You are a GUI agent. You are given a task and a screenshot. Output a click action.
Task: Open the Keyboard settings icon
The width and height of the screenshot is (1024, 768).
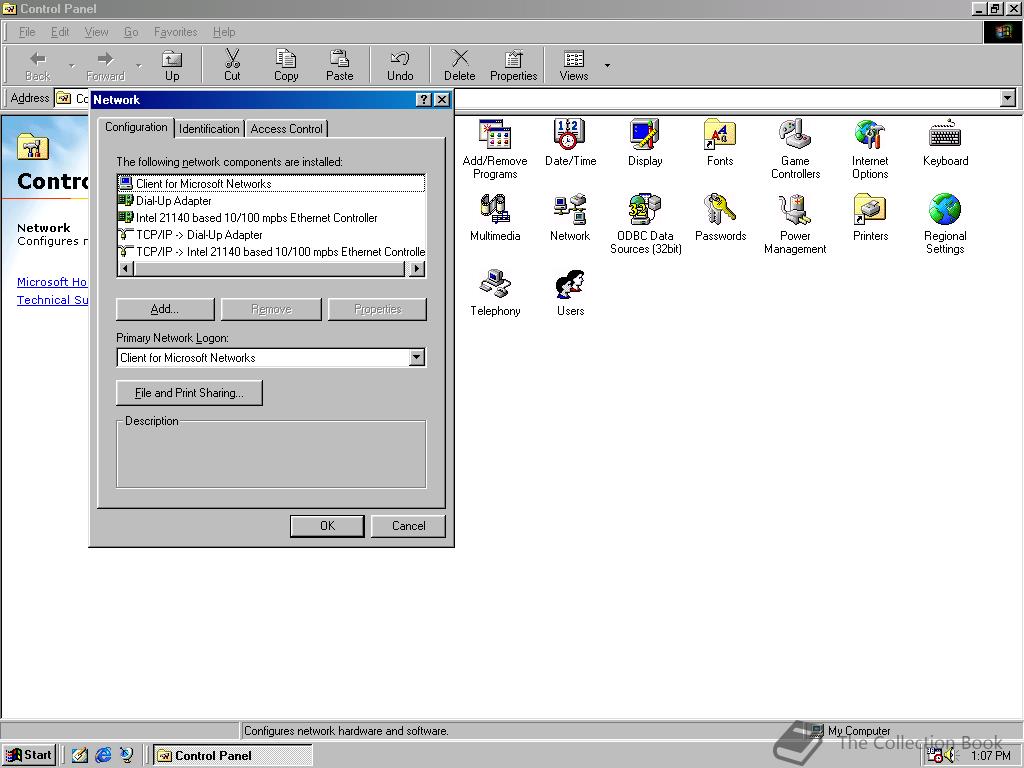click(945, 143)
